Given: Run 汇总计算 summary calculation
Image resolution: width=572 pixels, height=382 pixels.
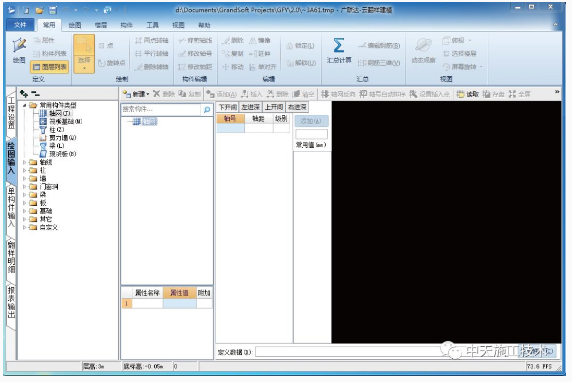Looking at the screenshot, I should (339, 51).
